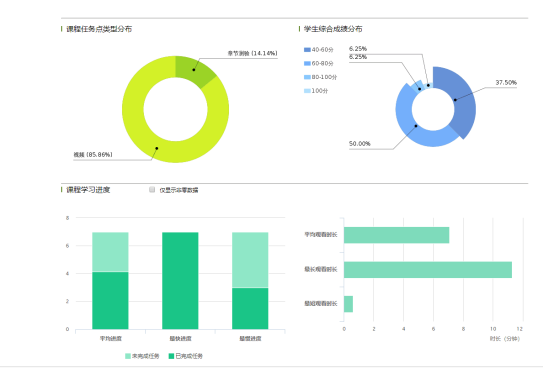The width and height of the screenshot is (543, 369).
Task: Click uncompleted portion of 最慢进度 bar
Action: [x=250, y=260]
